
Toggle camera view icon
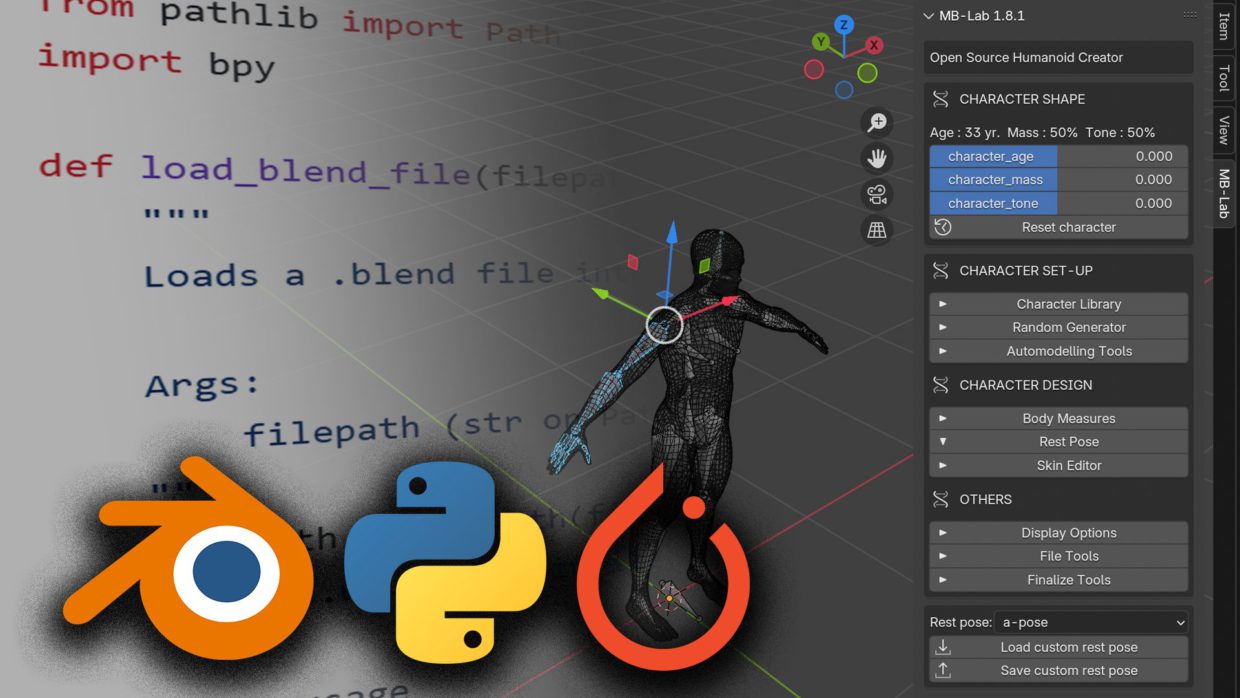(x=877, y=194)
